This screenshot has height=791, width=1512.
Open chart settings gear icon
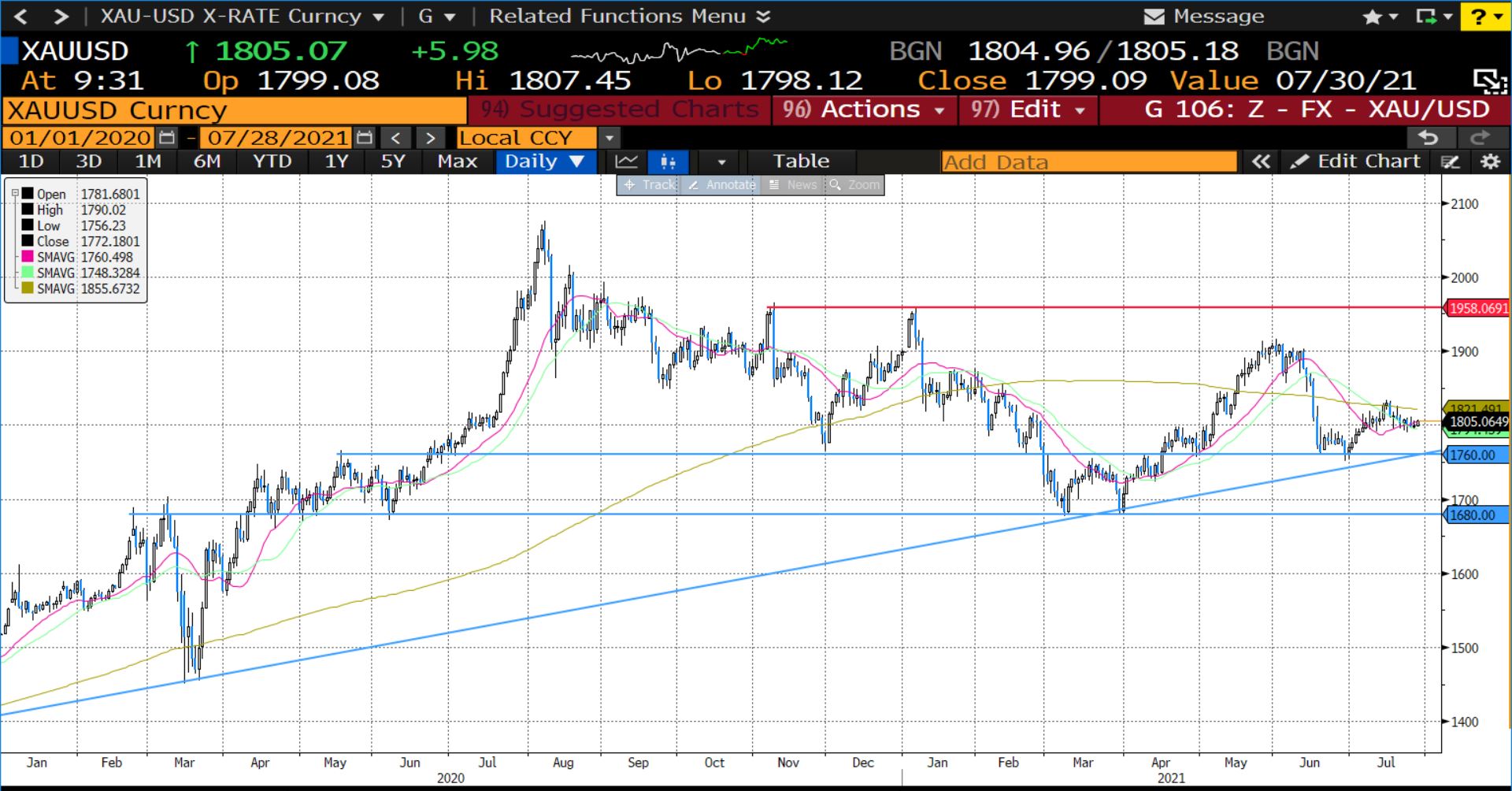[x=1489, y=162]
